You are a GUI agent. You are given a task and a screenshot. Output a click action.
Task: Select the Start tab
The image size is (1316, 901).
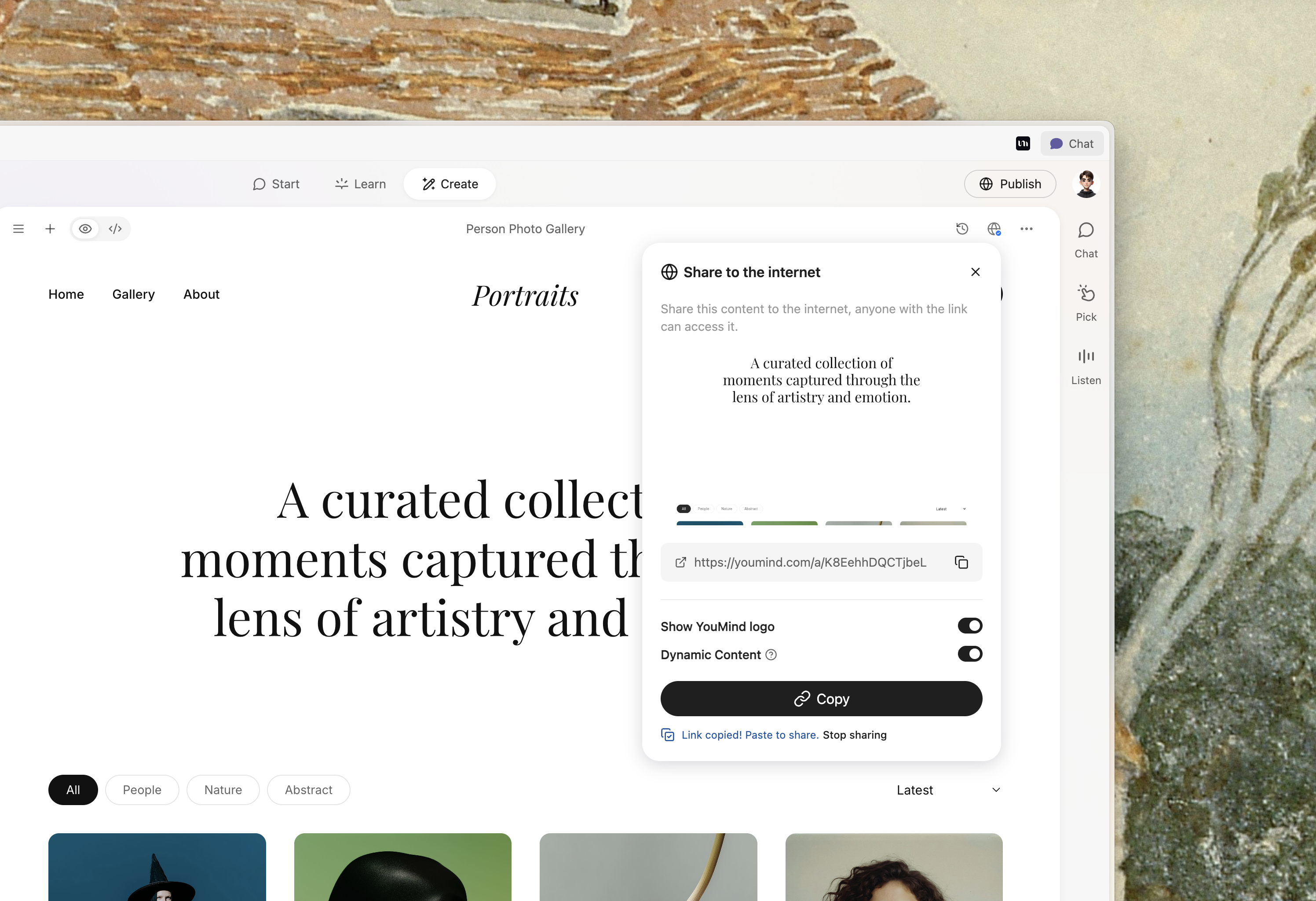click(276, 184)
